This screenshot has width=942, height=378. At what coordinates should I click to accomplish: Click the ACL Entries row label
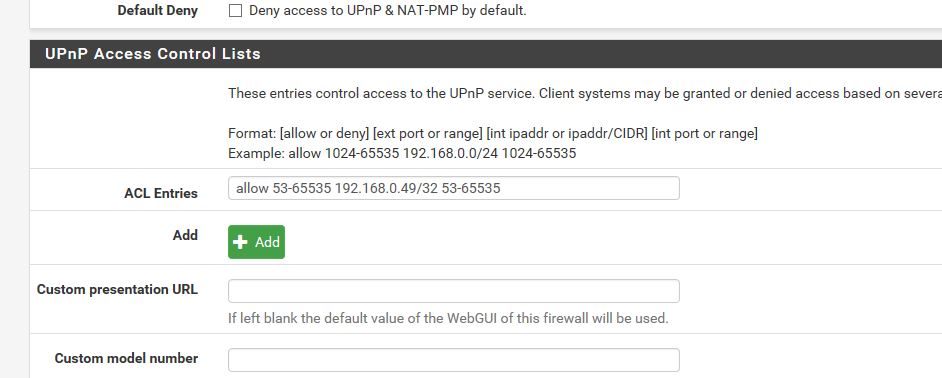(x=161, y=193)
